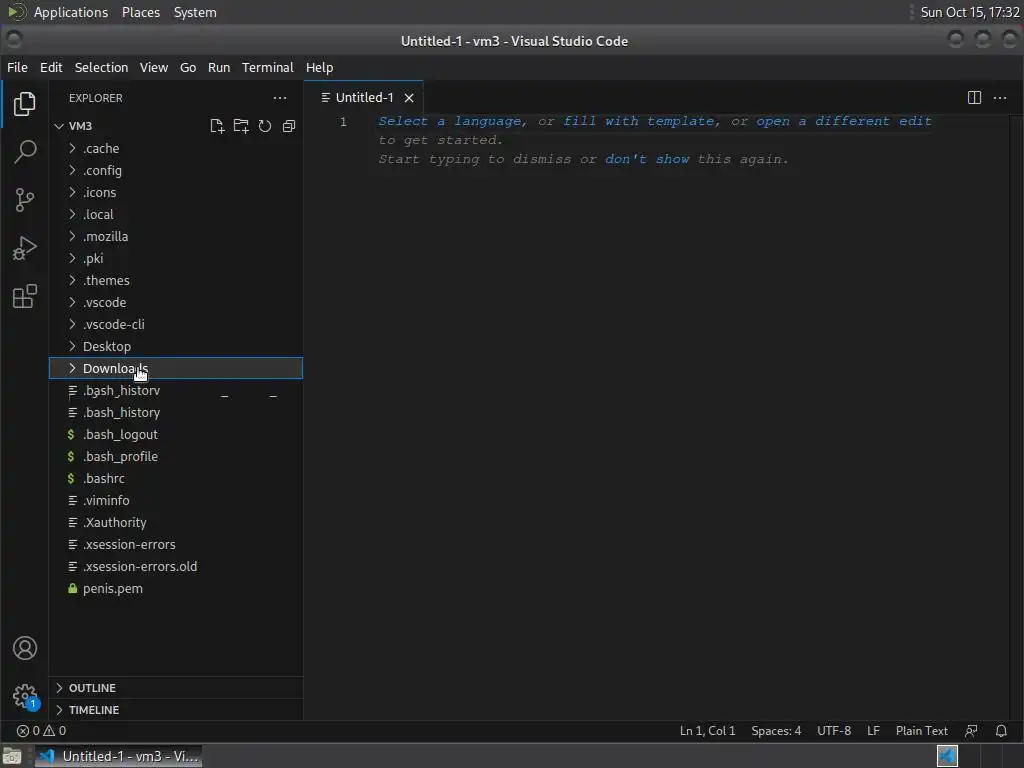Expand the OUTLINE section
Viewport: 1024px width, 768px height.
(176, 688)
